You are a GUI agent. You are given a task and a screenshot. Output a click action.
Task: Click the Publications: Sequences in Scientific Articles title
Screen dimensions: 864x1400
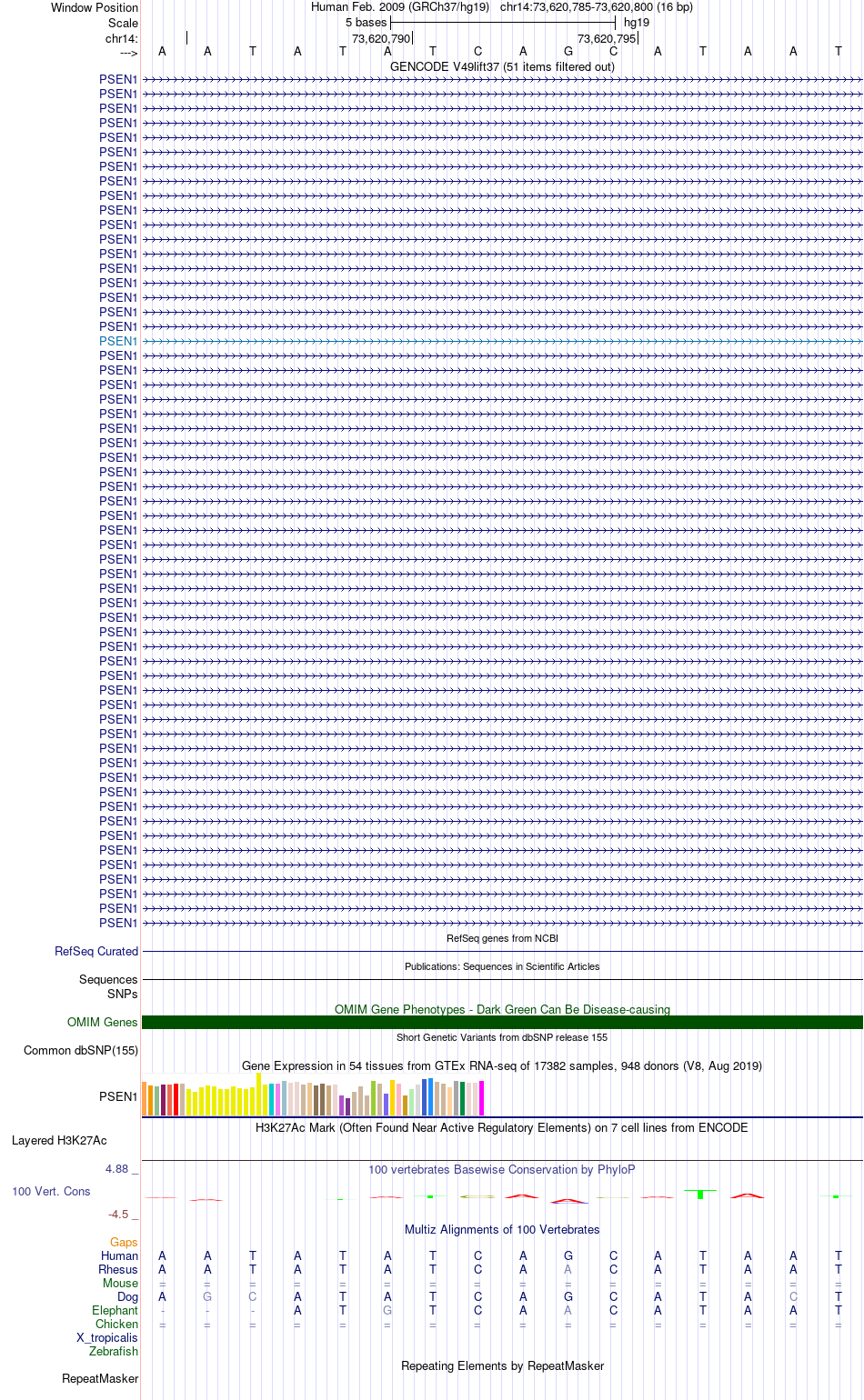point(502,966)
